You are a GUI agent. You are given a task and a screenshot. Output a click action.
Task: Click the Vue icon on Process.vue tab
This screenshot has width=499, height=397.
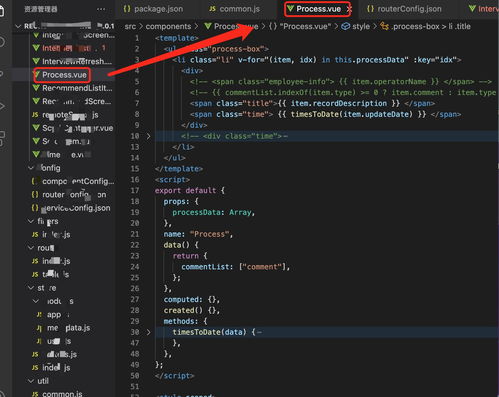tap(290, 9)
